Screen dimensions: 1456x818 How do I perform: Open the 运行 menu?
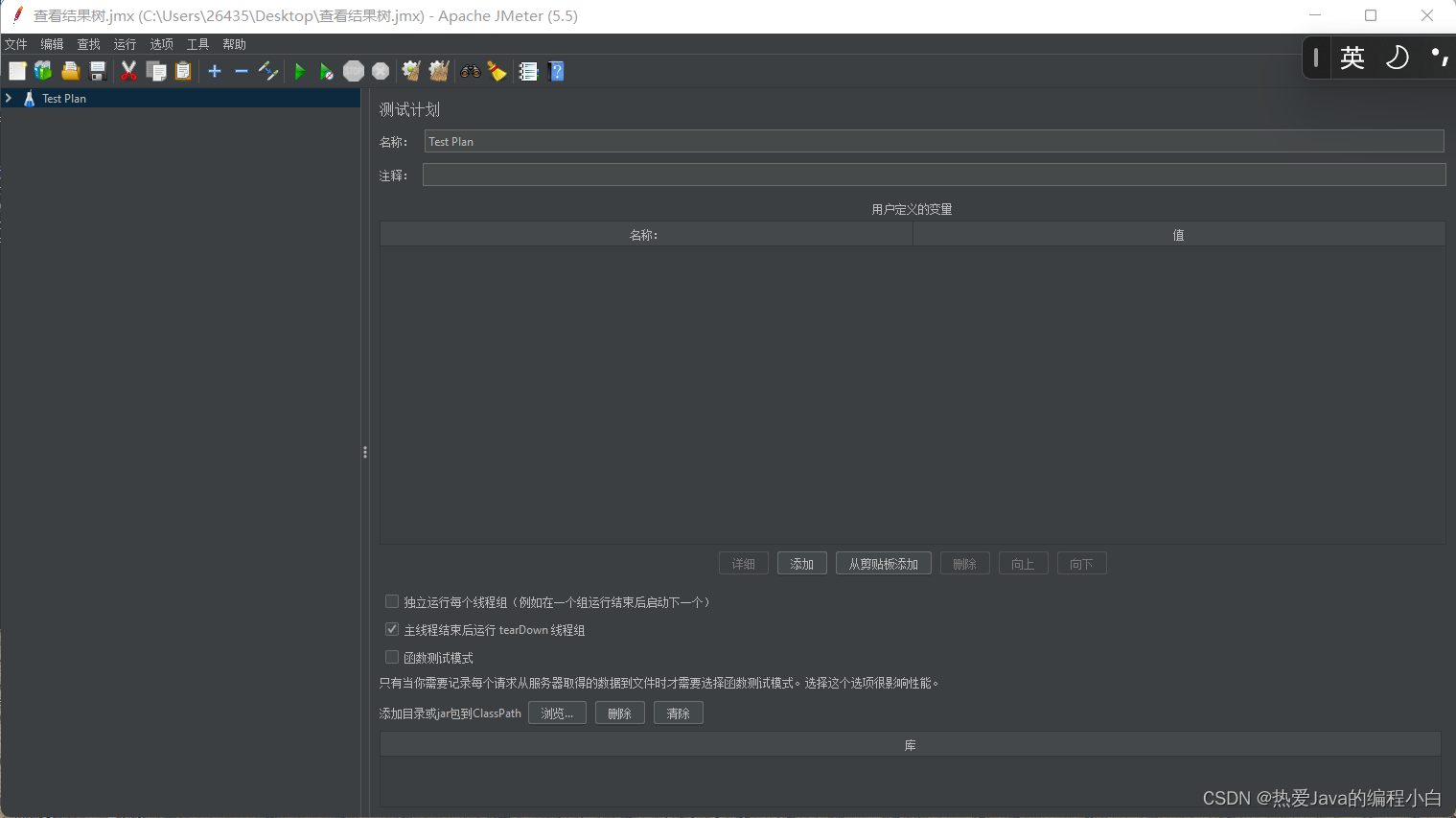tap(125, 44)
